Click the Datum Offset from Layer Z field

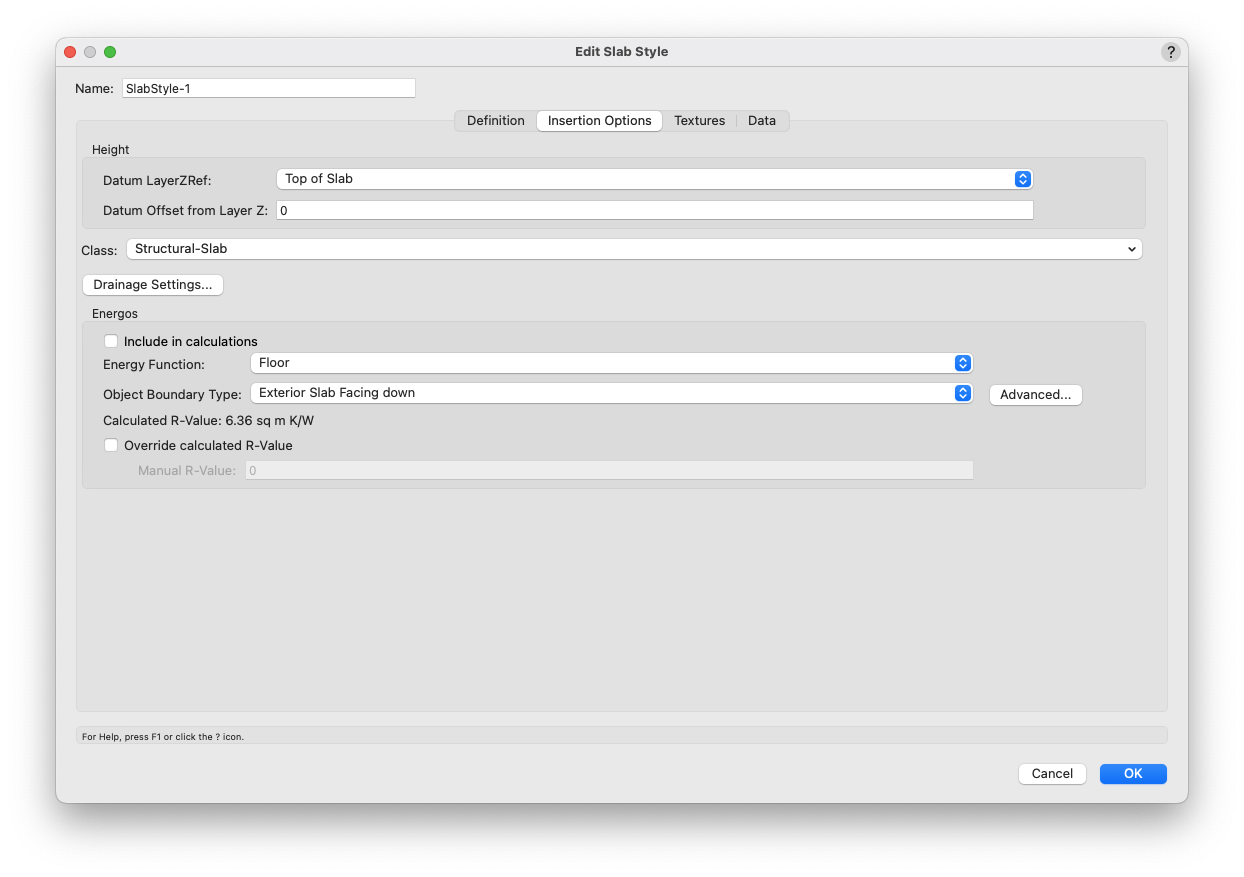654,210
